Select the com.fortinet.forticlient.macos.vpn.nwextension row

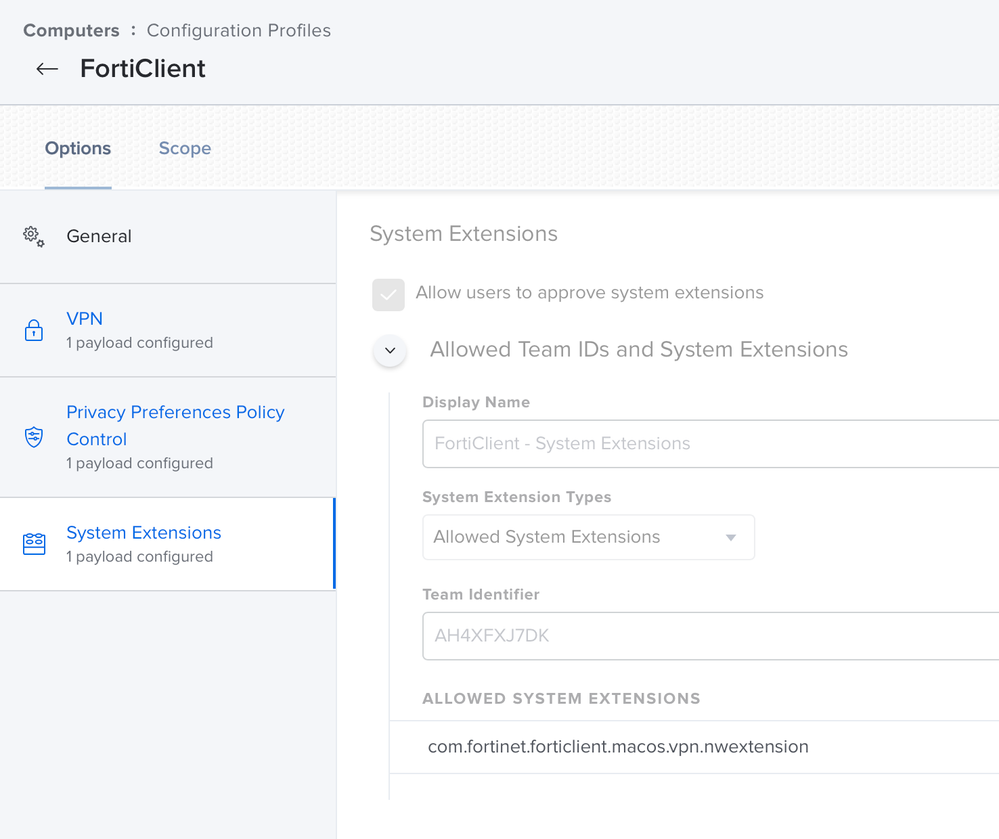pyautogui.click(x=694, y=747)
